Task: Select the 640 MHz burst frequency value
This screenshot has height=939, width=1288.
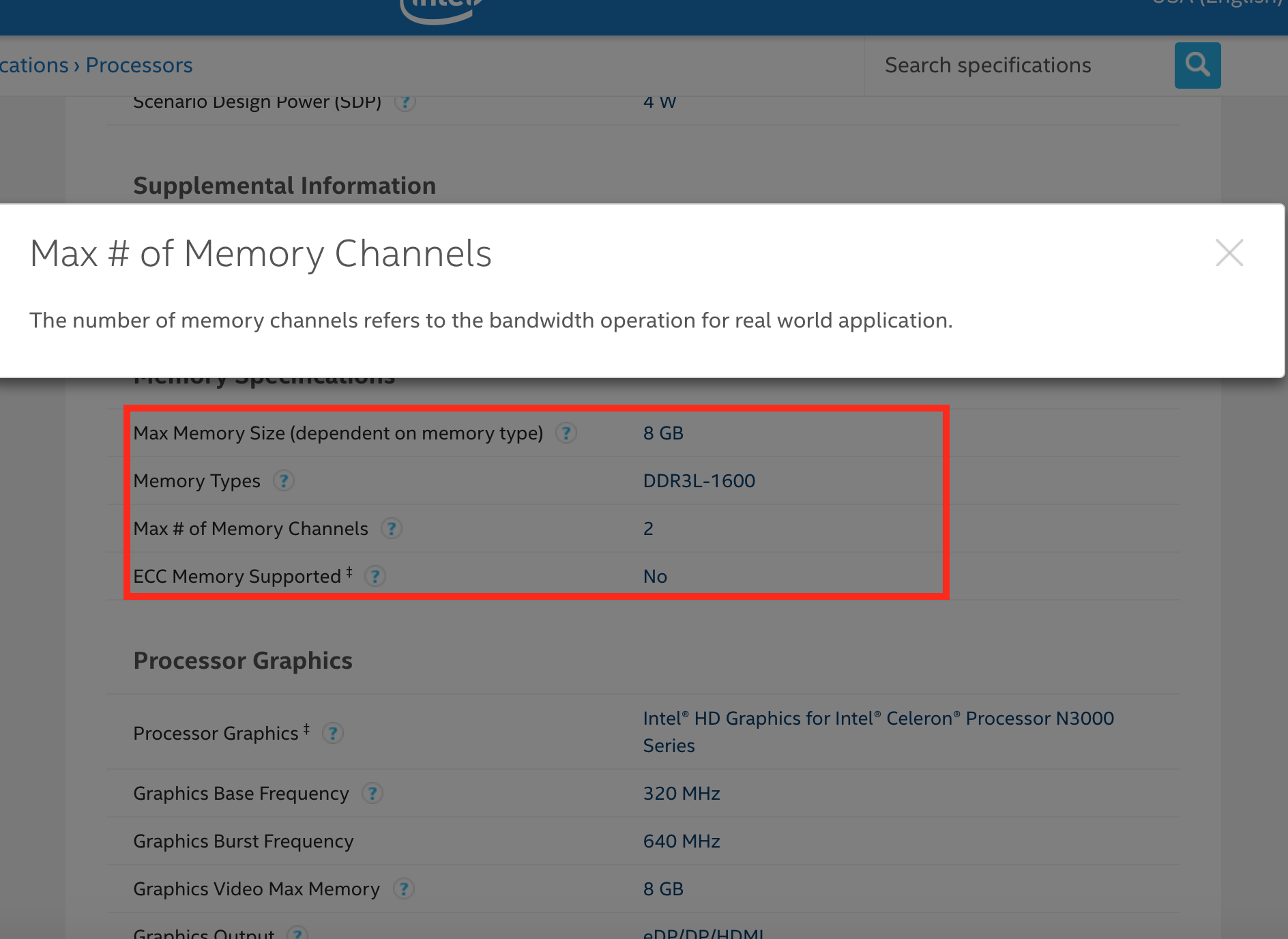Action: point(682,841)
